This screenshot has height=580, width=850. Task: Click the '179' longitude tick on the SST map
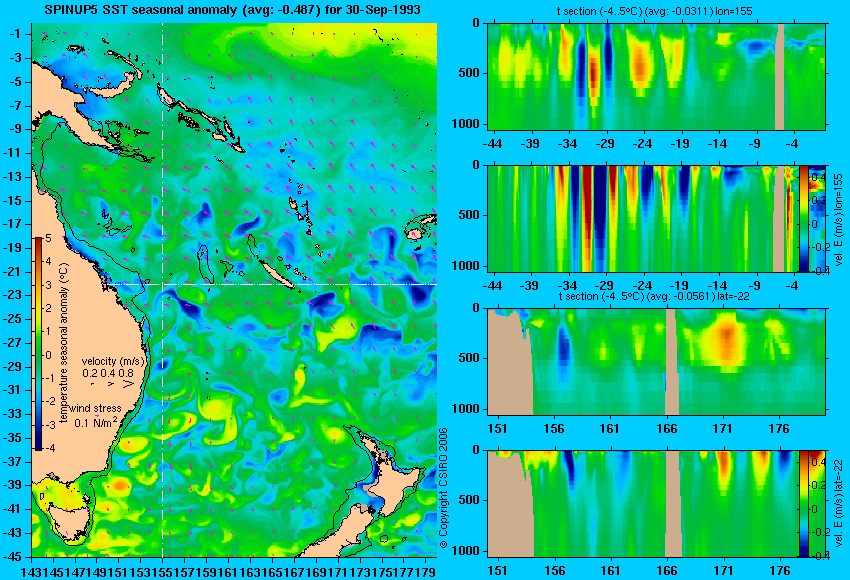(427, 571)
